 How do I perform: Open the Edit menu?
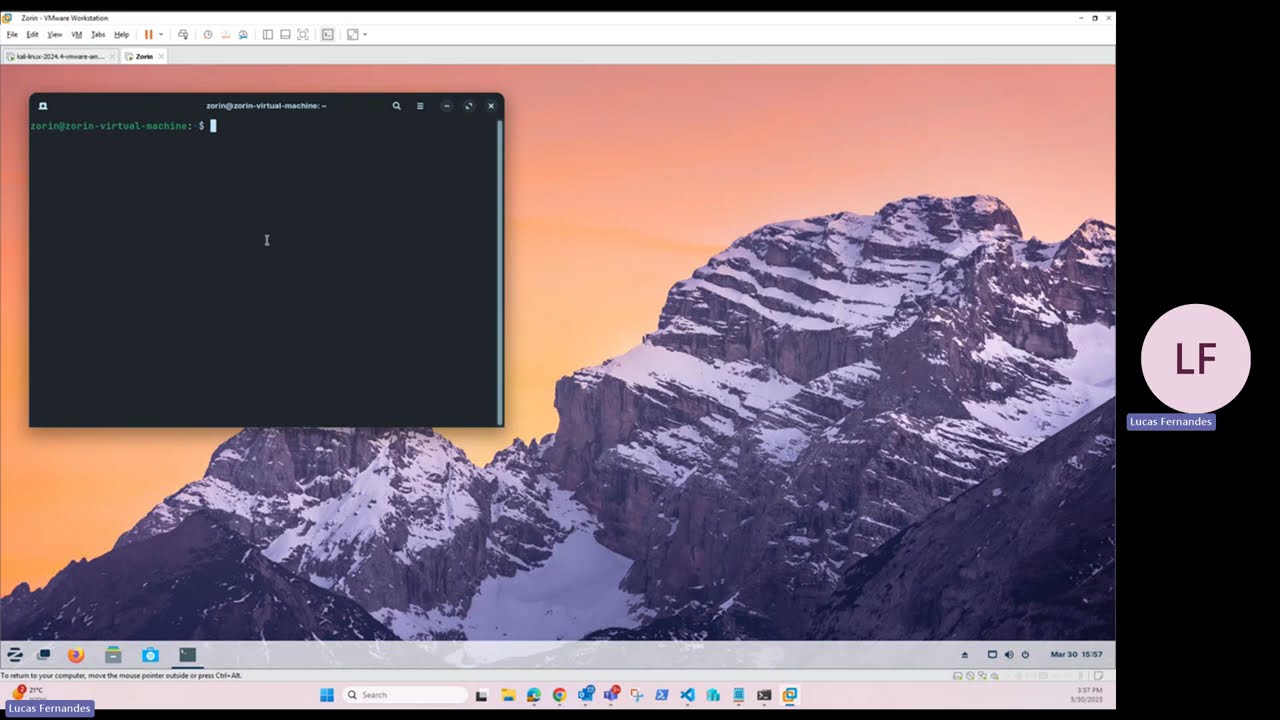tap(33, 34)
